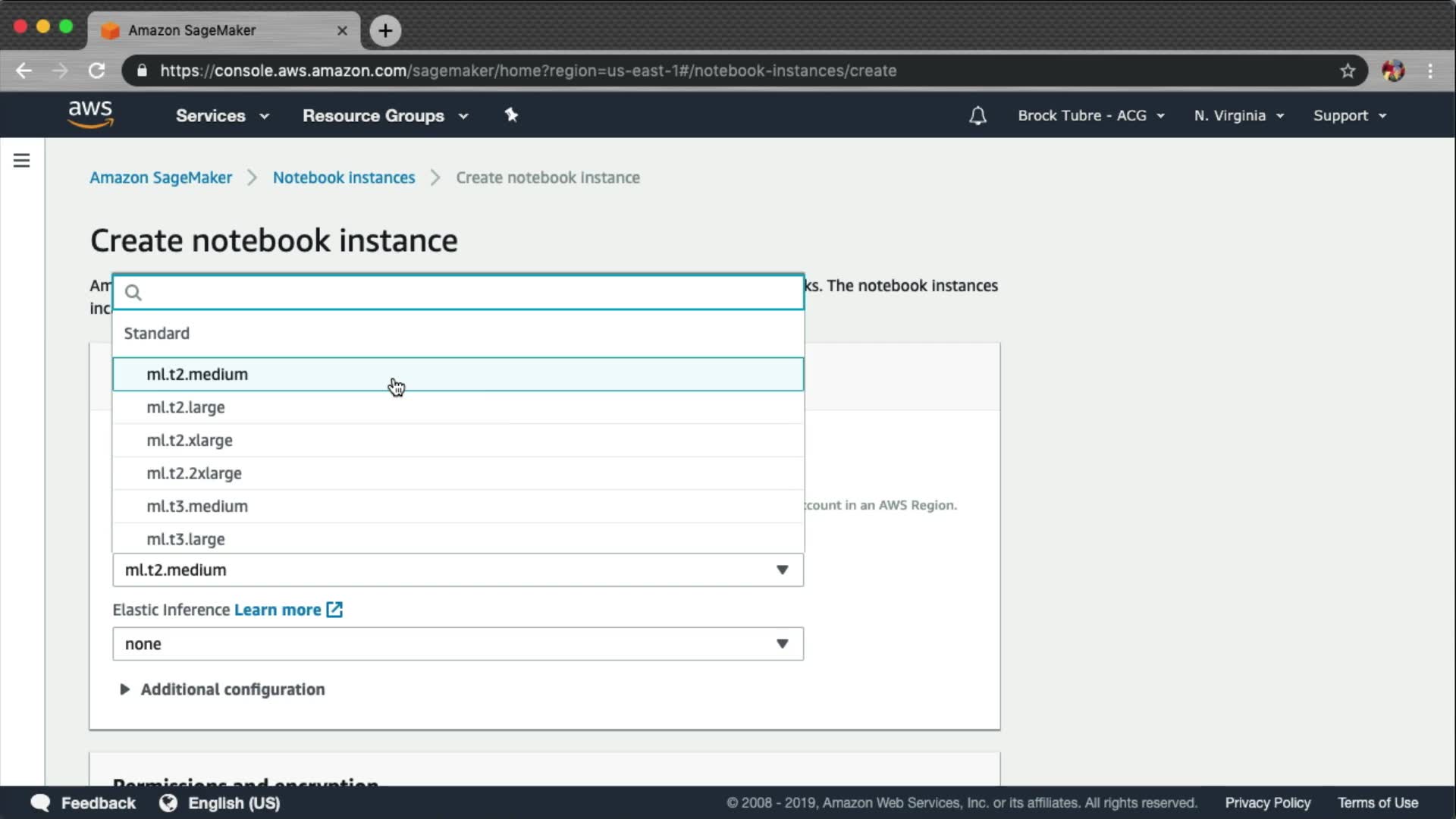1456x819 pixels.
Task: Open the notifications bell icon
Action: (x=977, y=116)
